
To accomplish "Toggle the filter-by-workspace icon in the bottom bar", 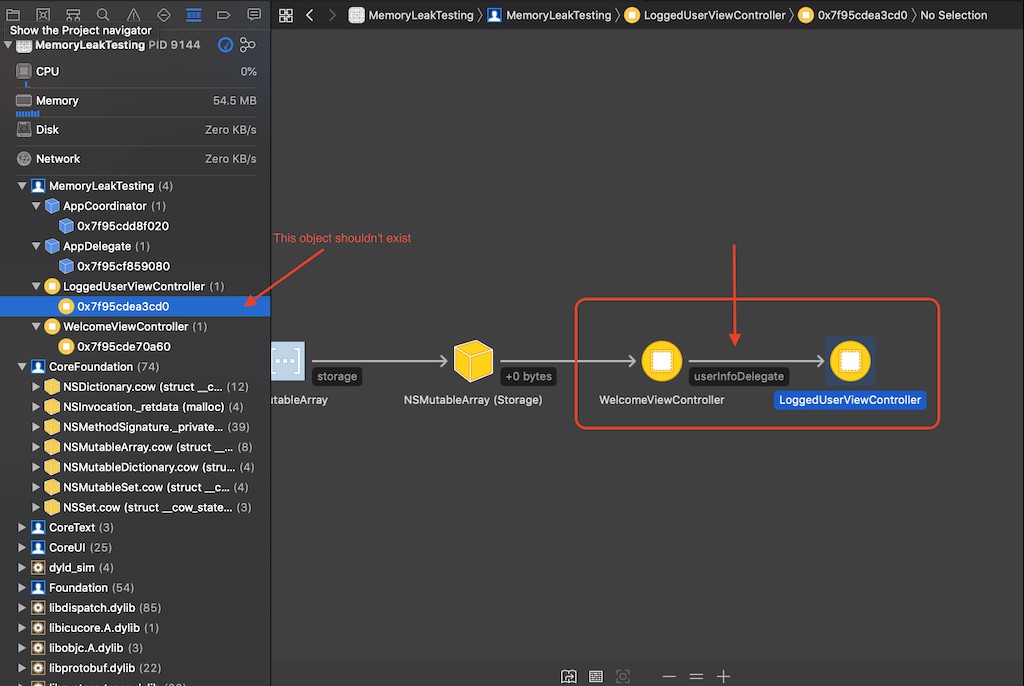I will (570, 676).
